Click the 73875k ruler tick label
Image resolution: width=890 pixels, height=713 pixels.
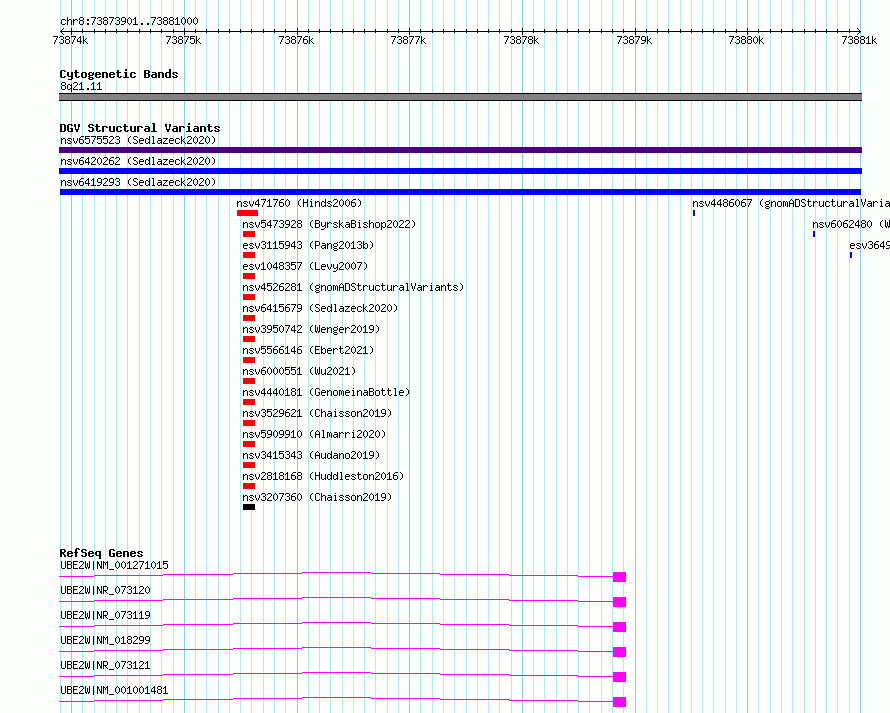[x=183, y=40]
